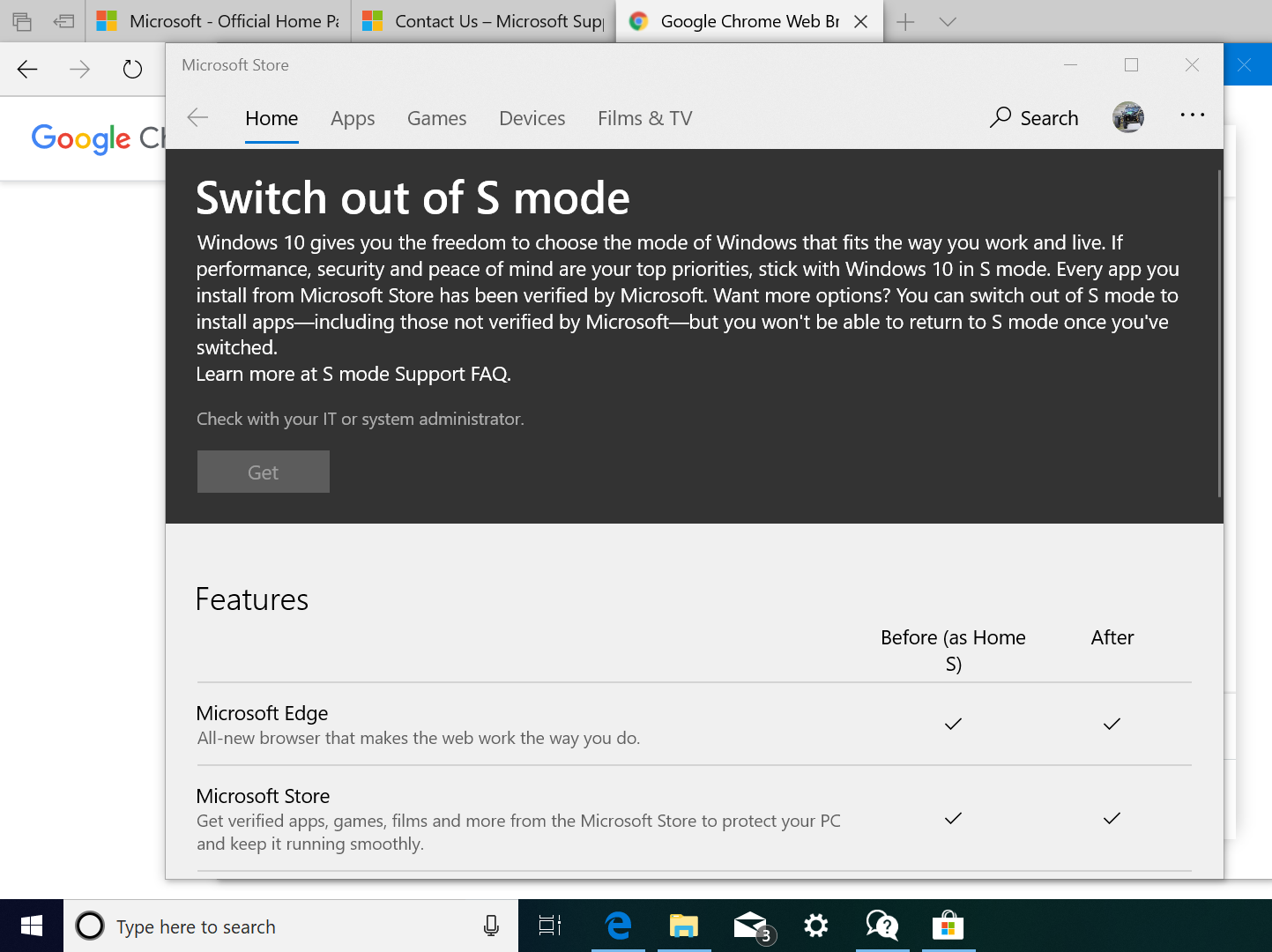
Task: Click the 'After' column header
Action: (x=1112, y=637)
